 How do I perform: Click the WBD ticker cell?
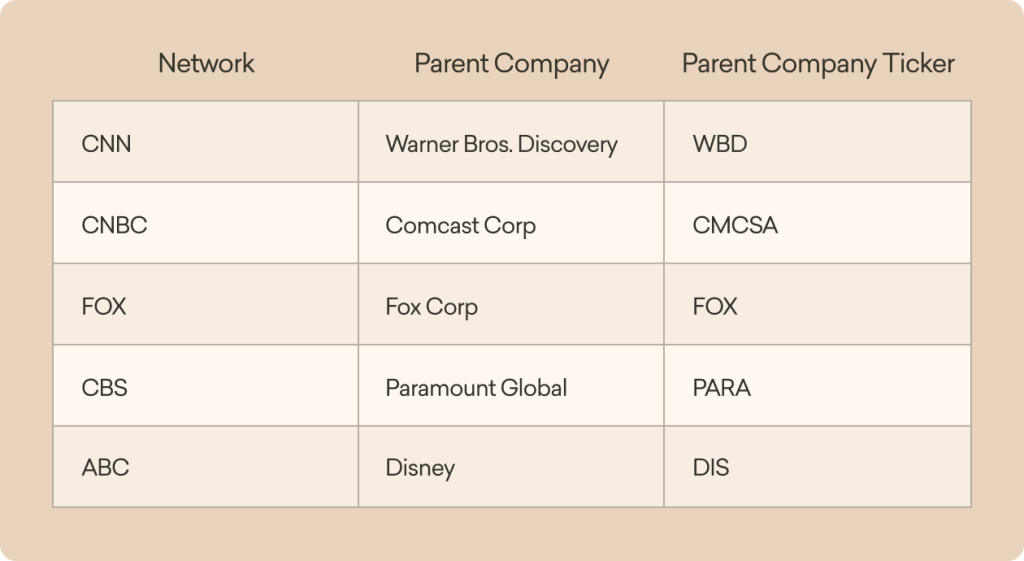coord(818,142)
